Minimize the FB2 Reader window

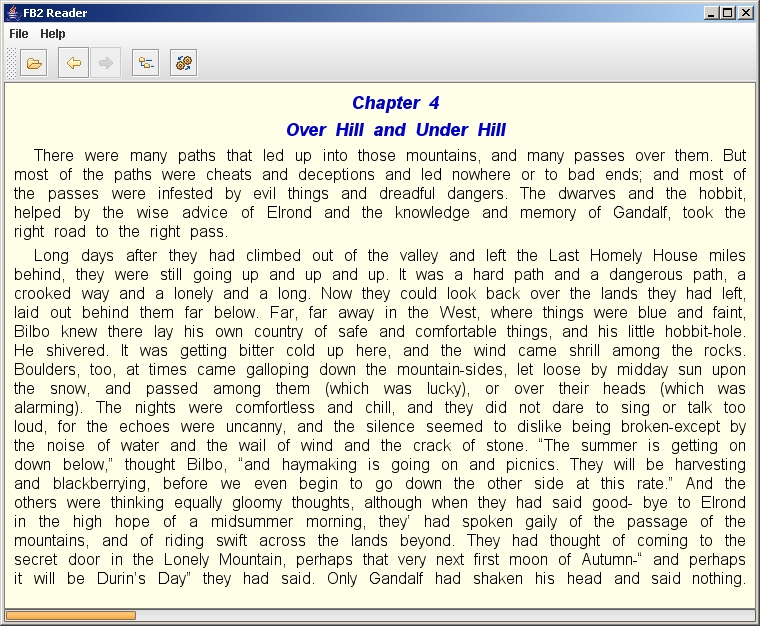pyautogui.click(x=711, y=13)
